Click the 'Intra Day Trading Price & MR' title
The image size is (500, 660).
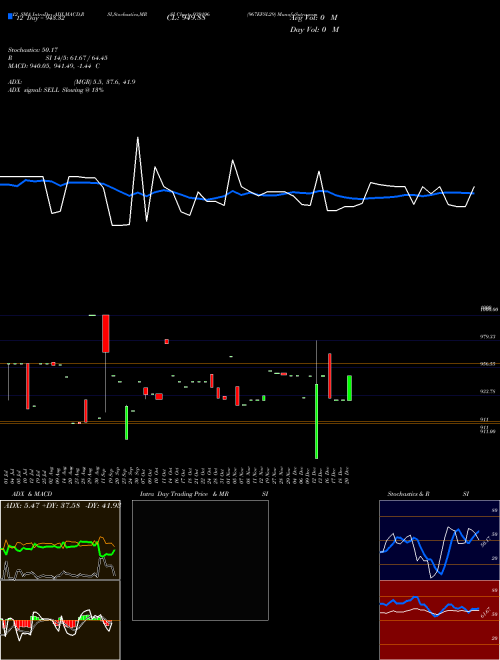[x=185, y=494]
